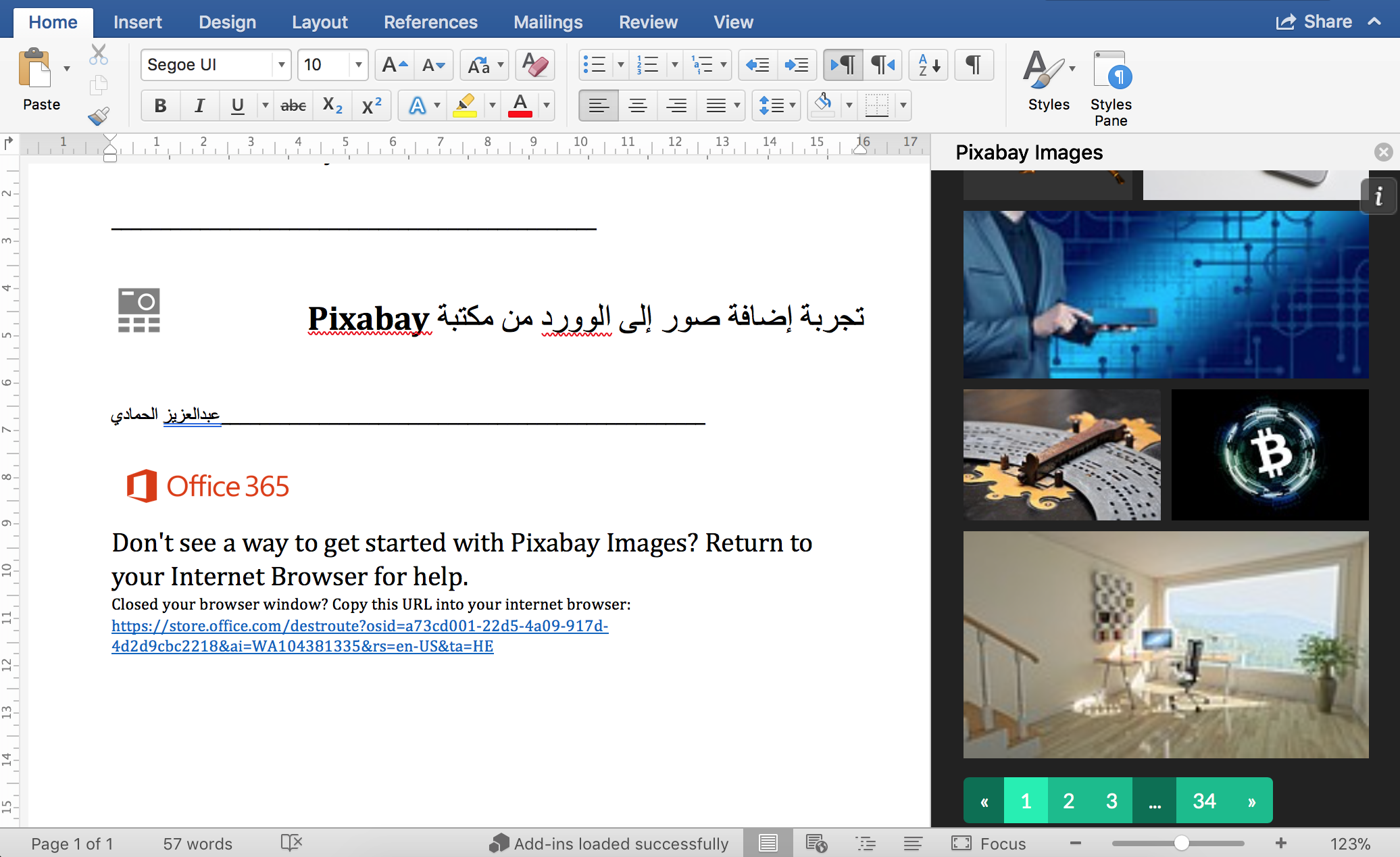Expand the font size dropdown

point(358,65)
